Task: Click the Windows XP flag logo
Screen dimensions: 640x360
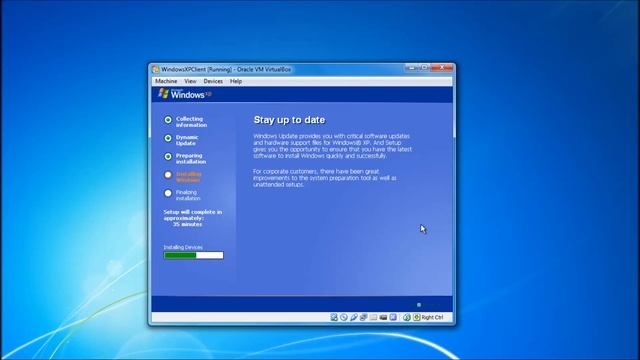Action: coord(163,93)
